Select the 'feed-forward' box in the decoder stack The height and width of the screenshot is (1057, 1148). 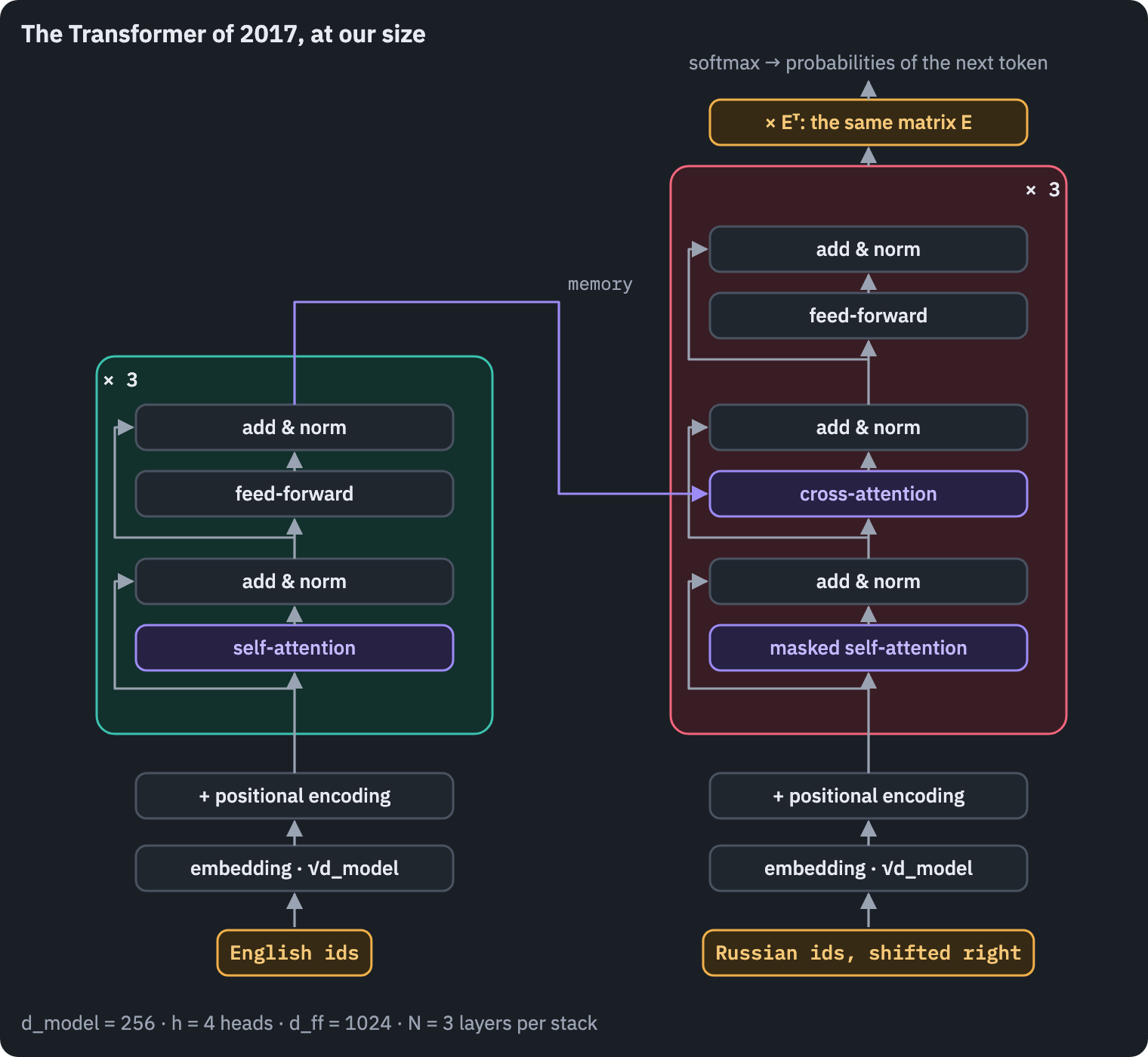869,316
